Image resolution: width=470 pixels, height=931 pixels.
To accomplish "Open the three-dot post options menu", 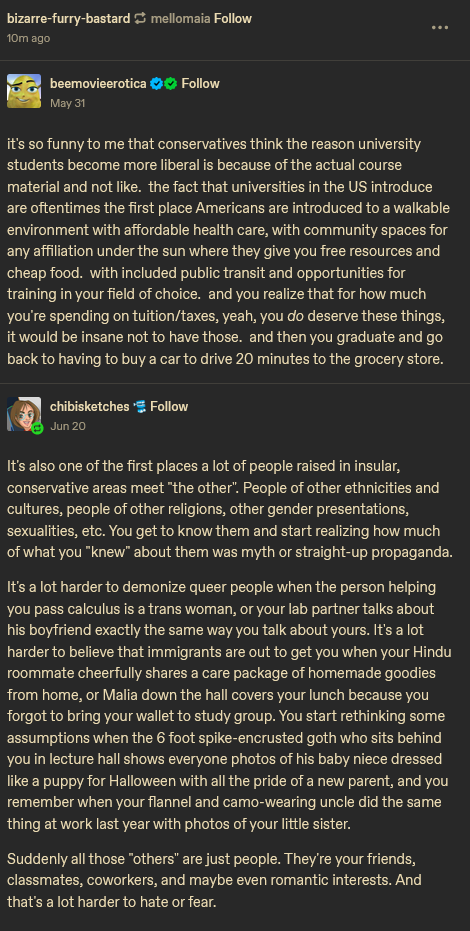I will coord(440,27).
